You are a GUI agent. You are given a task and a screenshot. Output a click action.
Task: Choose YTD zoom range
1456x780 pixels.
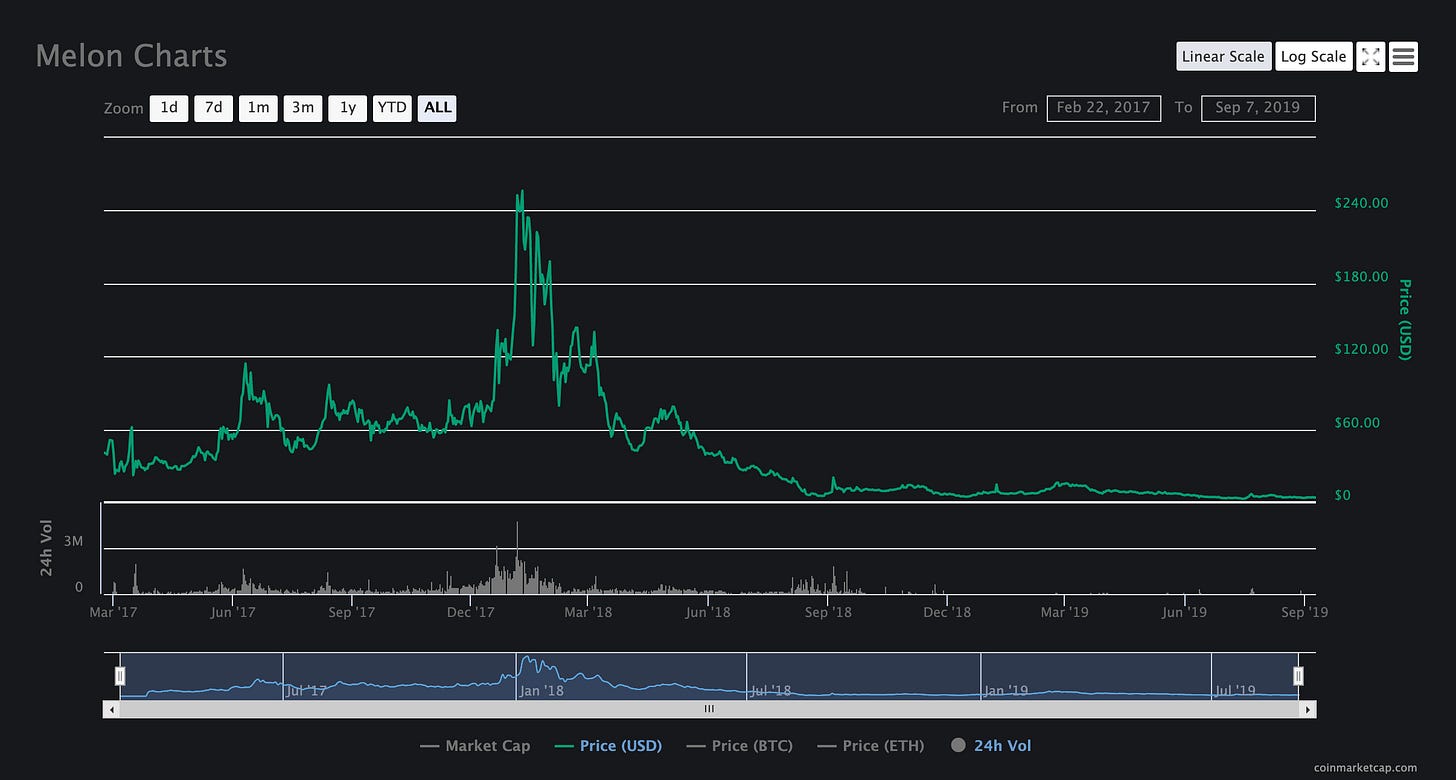pyautogui.click(x=392, y=108)
